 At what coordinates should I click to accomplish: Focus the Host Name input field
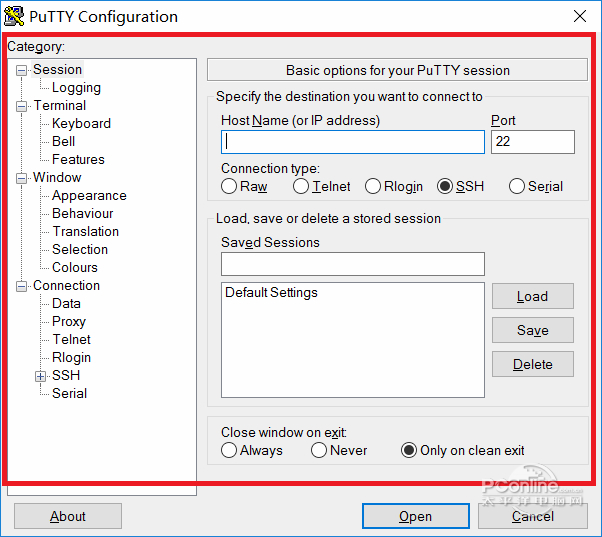352,142
